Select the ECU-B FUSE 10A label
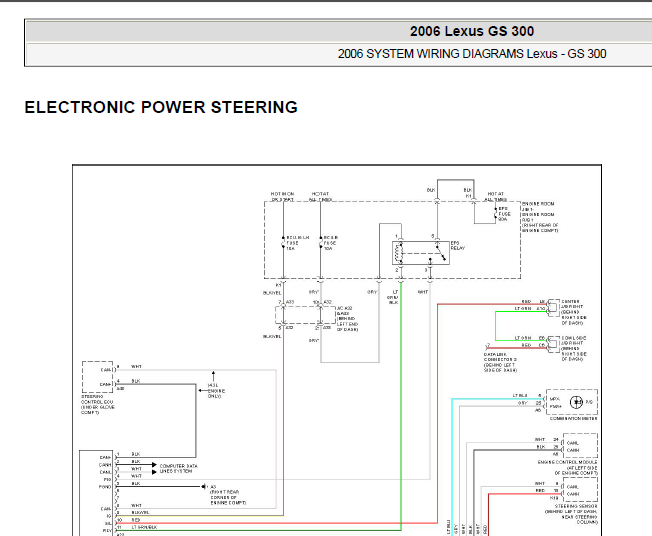Image resolution: width=652 pixels, height=536 pixels. point(331,243)
